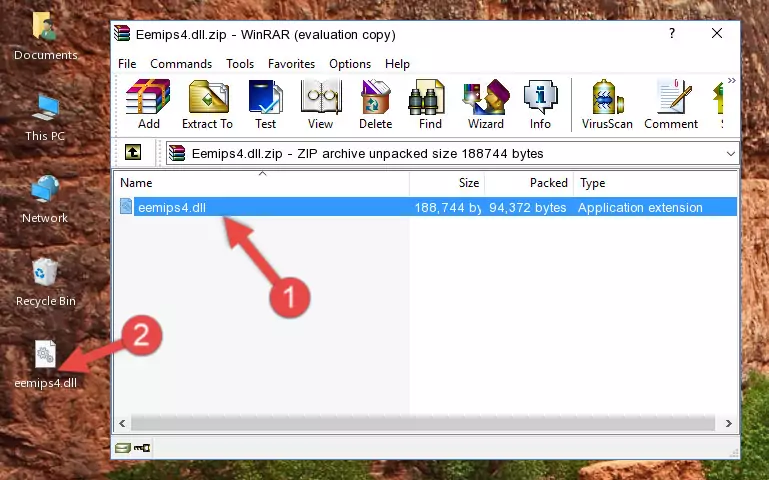
Task: Launch the Wizard tool
Action: point(486,104)
